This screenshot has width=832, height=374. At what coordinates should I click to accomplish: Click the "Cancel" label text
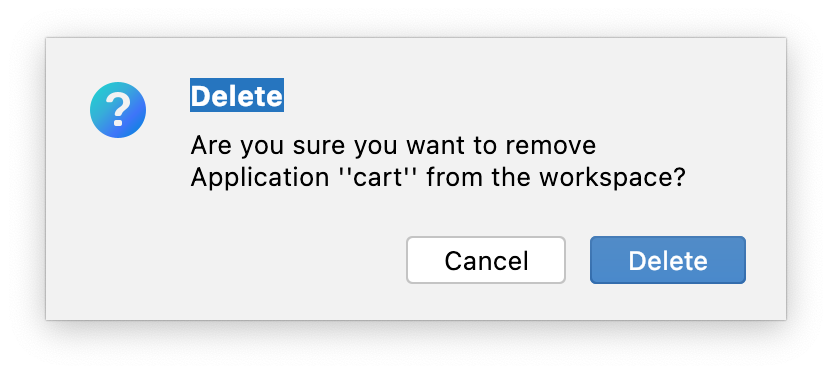[x=486, y=260]
